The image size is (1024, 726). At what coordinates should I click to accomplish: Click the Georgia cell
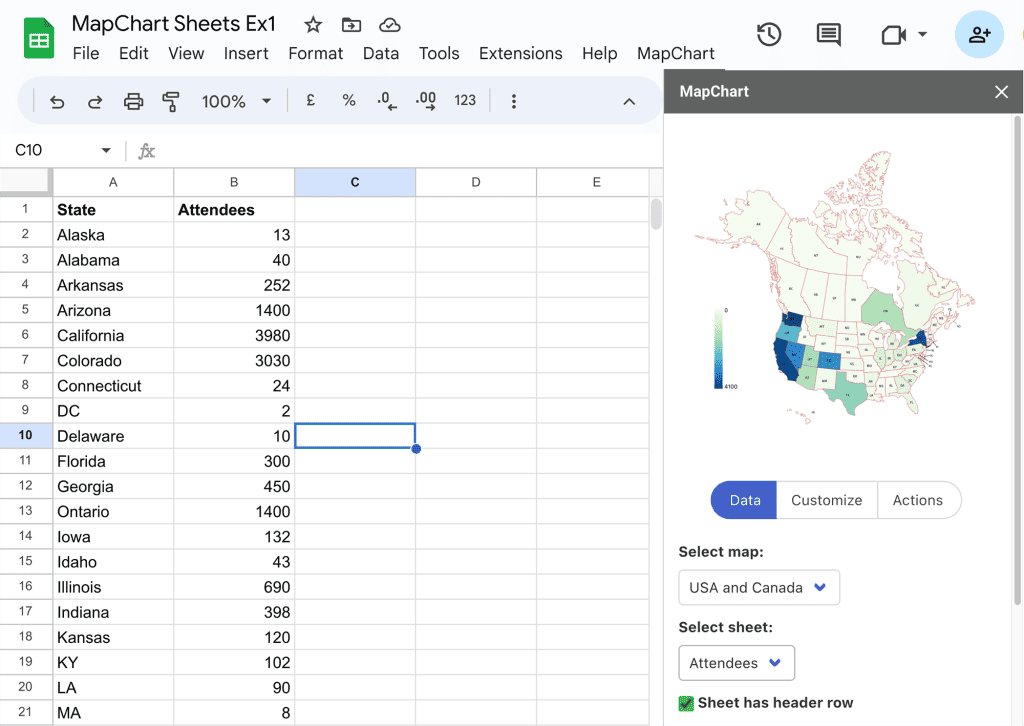click(113, 486)
